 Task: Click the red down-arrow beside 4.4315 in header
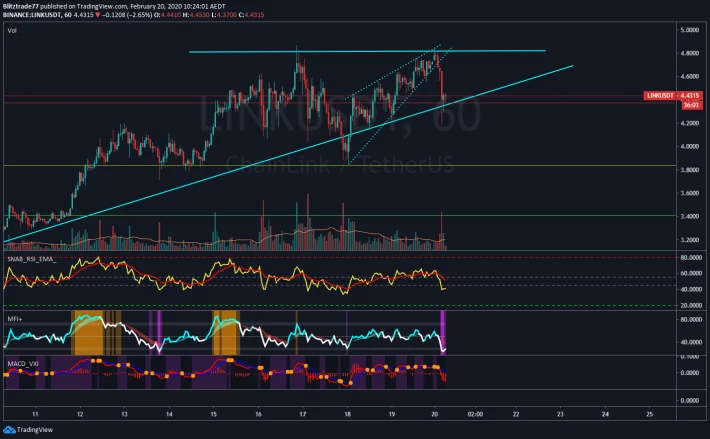97,15
